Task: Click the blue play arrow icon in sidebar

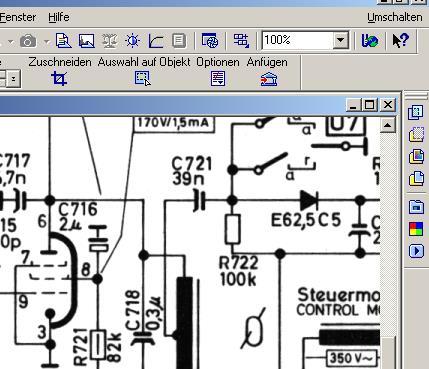Action: click(x=416, y=251)
